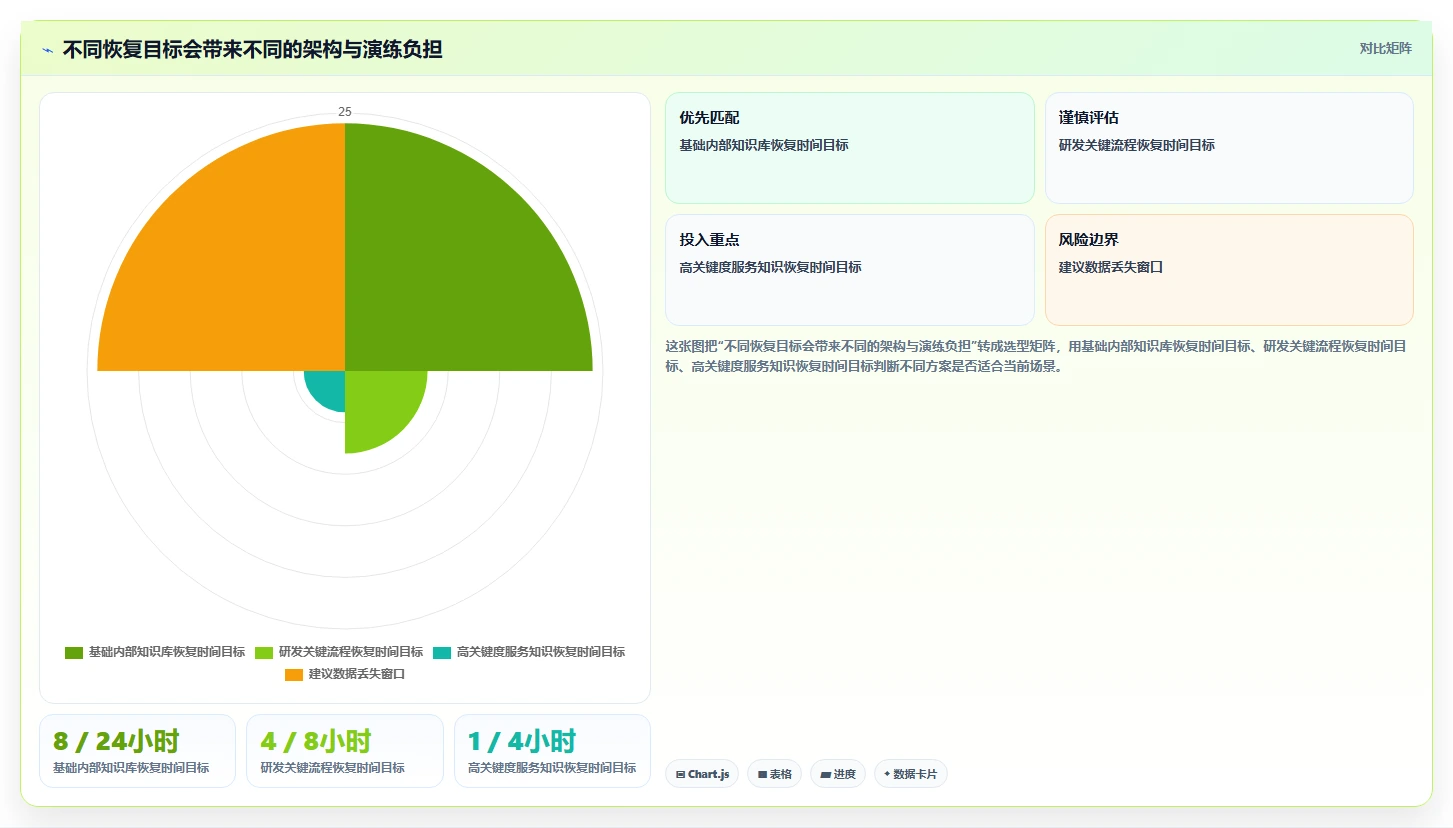Toggle the 高关键度服务知识恢复时间目标 legend entry

[529, 652]
